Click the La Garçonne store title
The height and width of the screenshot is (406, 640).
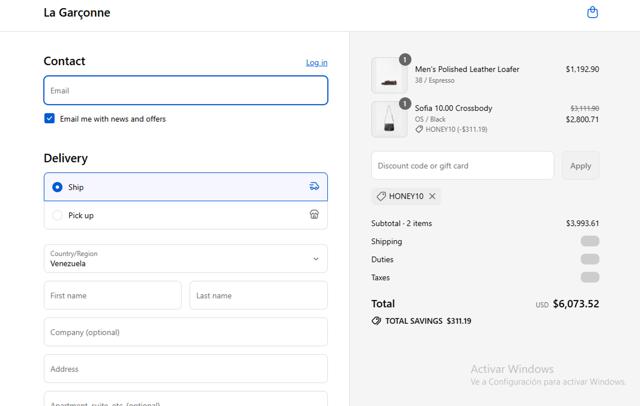[77, 13]
